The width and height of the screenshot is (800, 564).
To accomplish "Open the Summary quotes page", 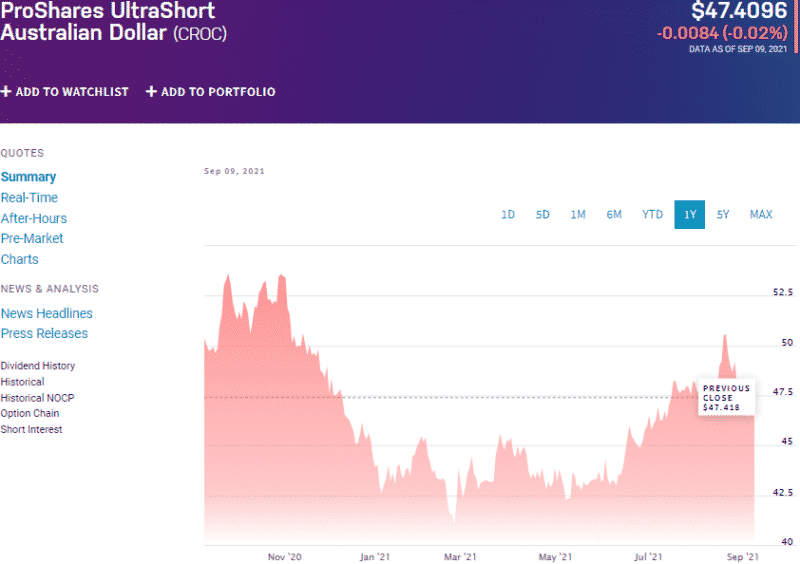I will pyautogui.click(x=28, y=177).
